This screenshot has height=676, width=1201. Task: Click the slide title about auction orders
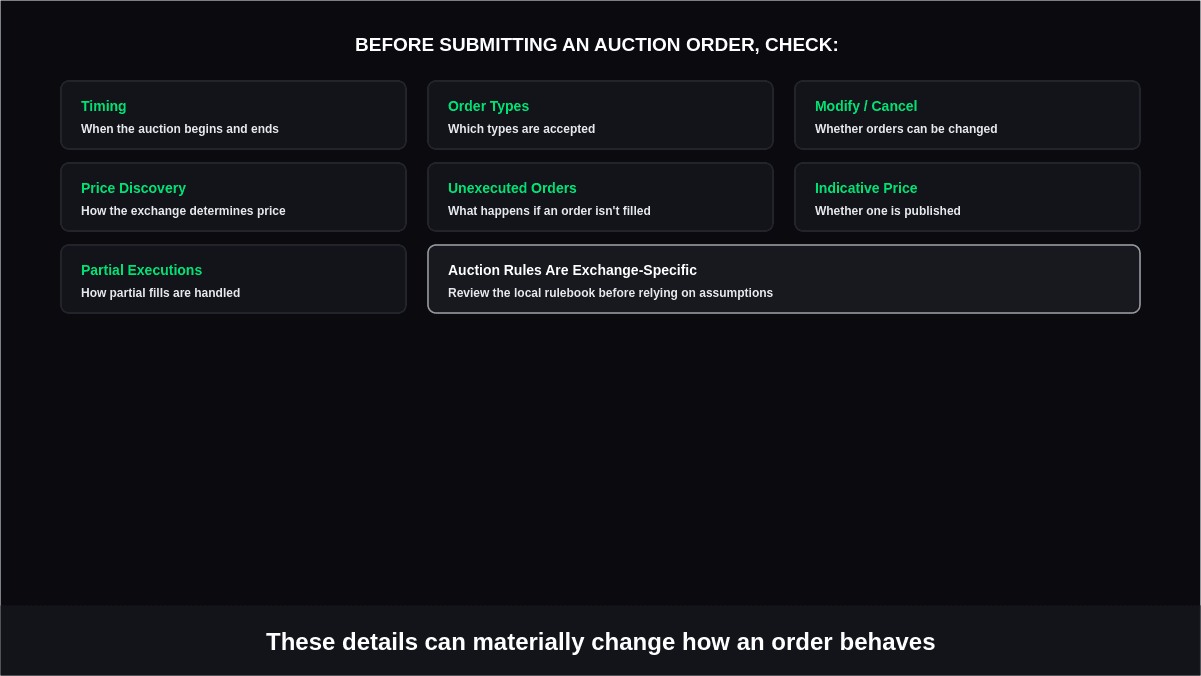click(597, 45)
